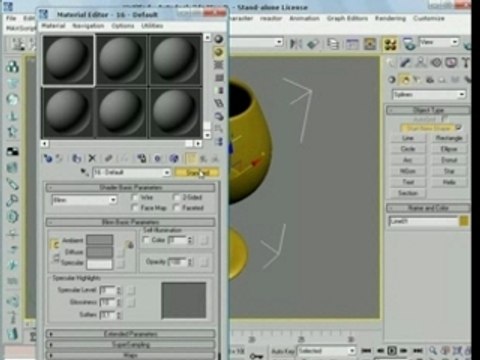The height and width of the screenshot is (360, 480).
Task: Open Material Editor Utilities menu
Action: coord(152,26)
